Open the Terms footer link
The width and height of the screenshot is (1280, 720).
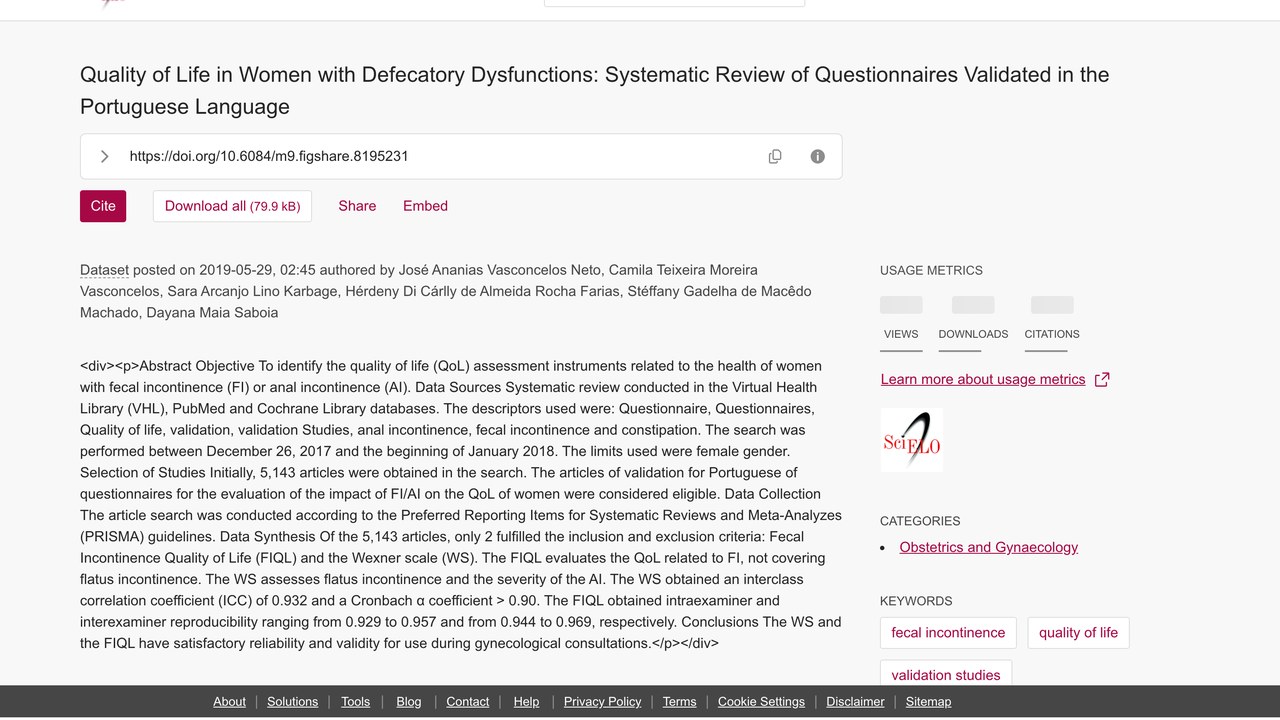(x=679, y=702)
